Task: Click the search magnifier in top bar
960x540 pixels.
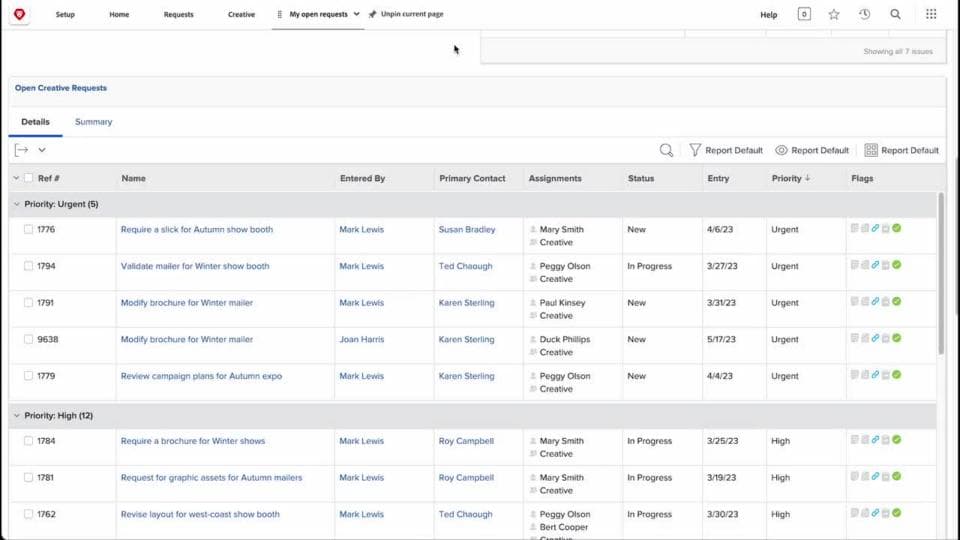Action: coord(895,14)
